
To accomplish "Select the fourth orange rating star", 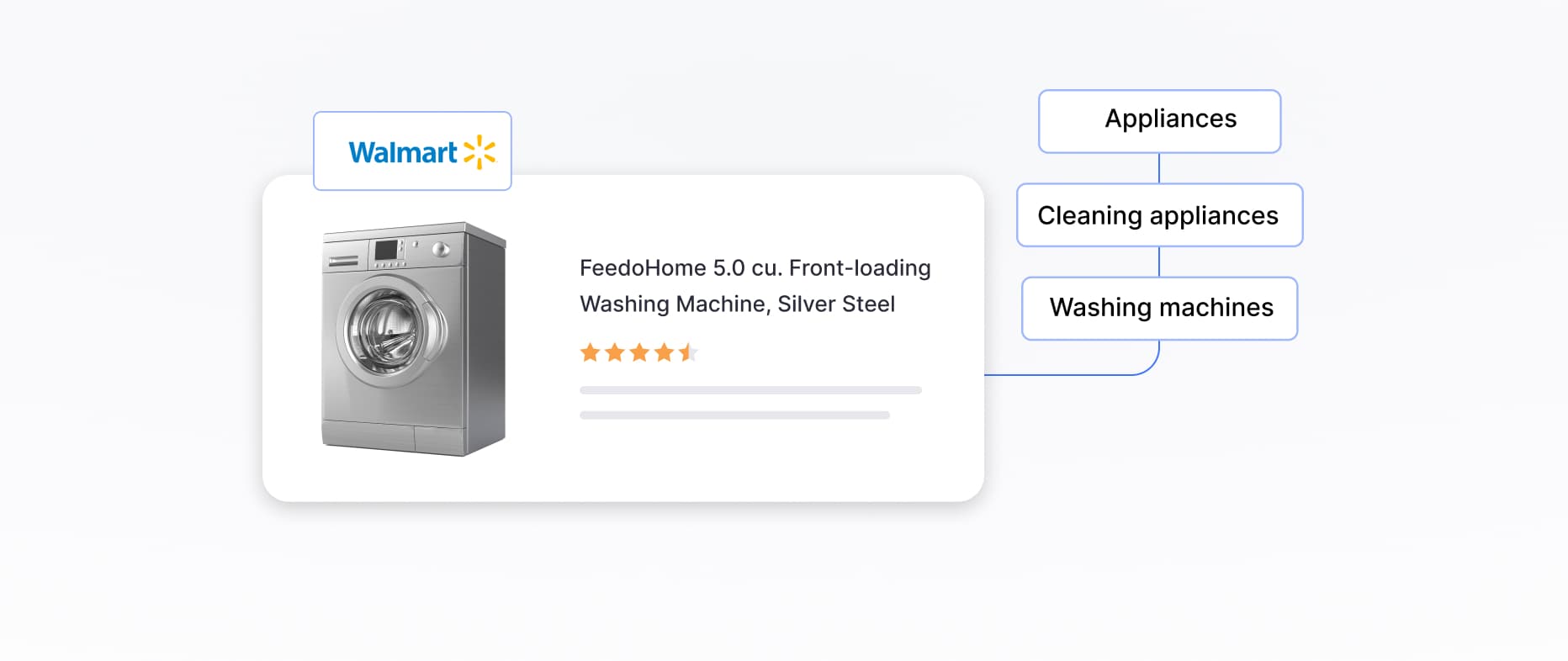I will coord(665,352).
